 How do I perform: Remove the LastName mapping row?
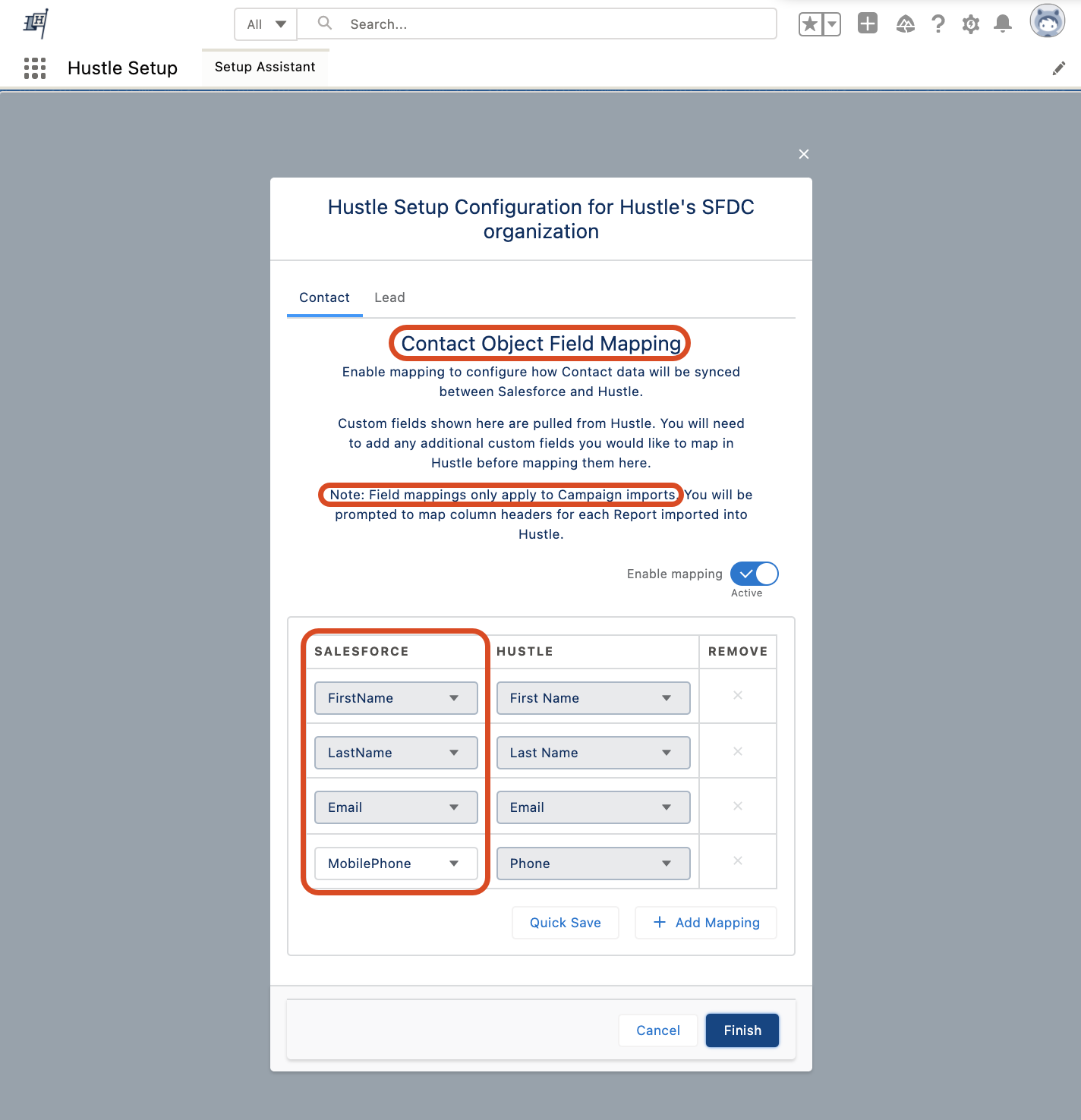coord(738,751)
